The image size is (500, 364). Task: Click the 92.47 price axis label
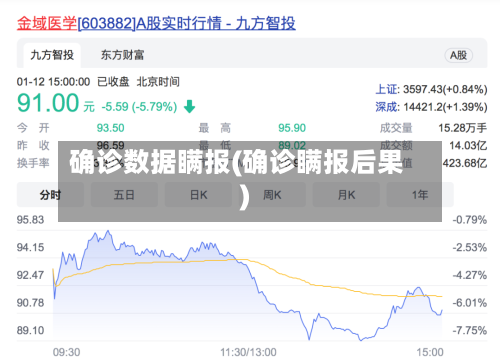[x=30, y=275]
